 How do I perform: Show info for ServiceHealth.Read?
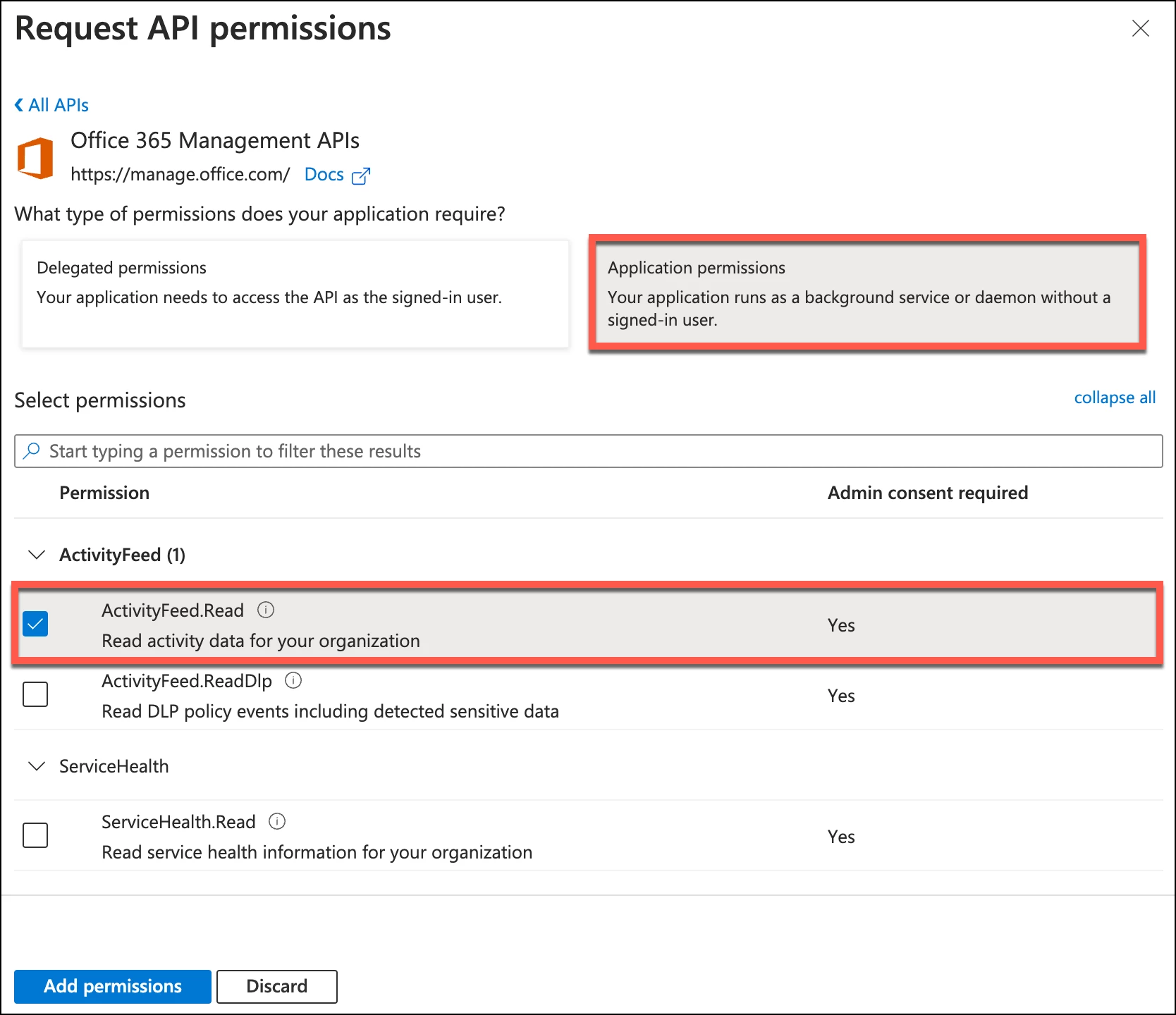pos(277,821)
